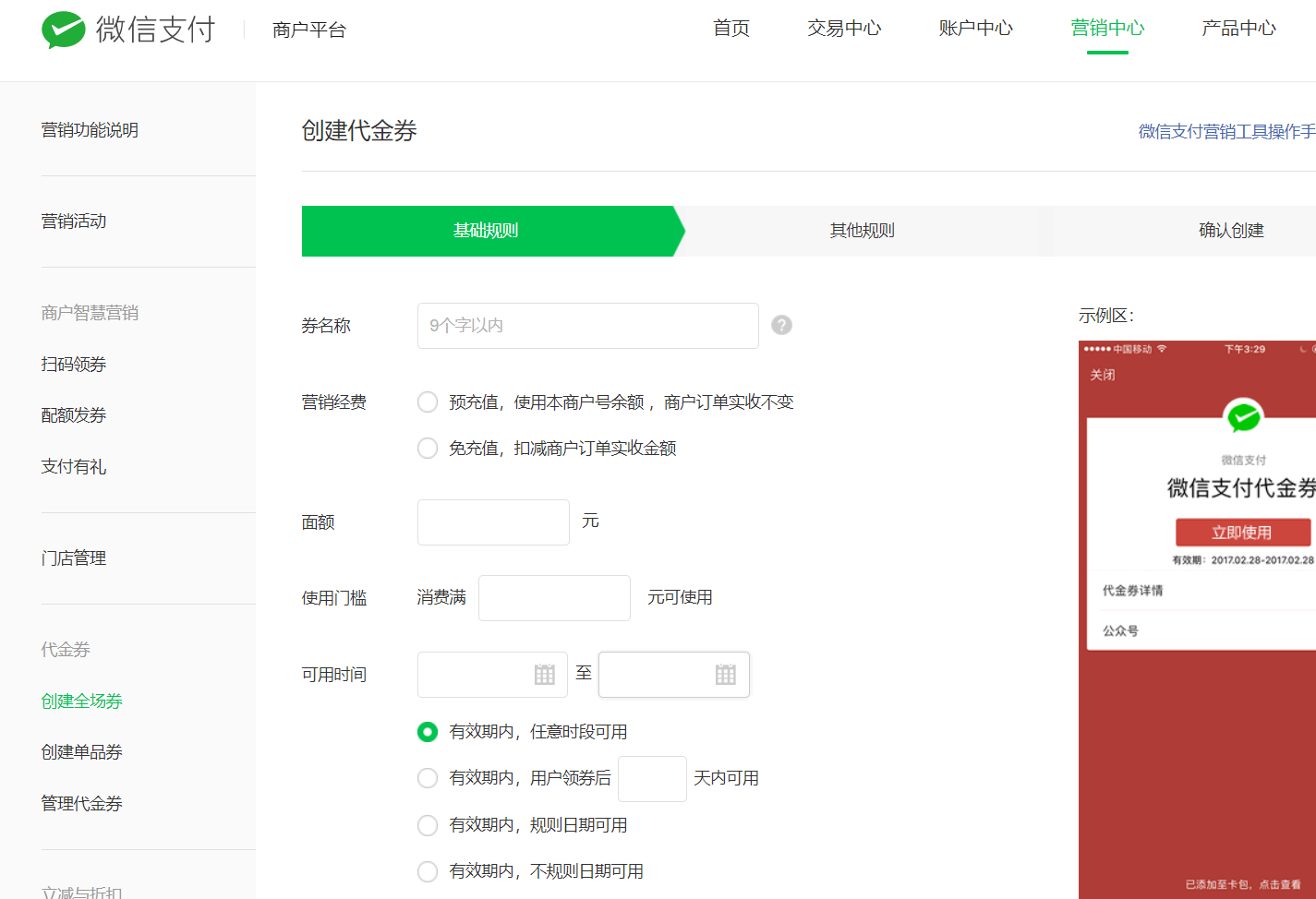The image size is (1316, 899).
Task: Click 商户平台 text in header
Action: (309, 30)
